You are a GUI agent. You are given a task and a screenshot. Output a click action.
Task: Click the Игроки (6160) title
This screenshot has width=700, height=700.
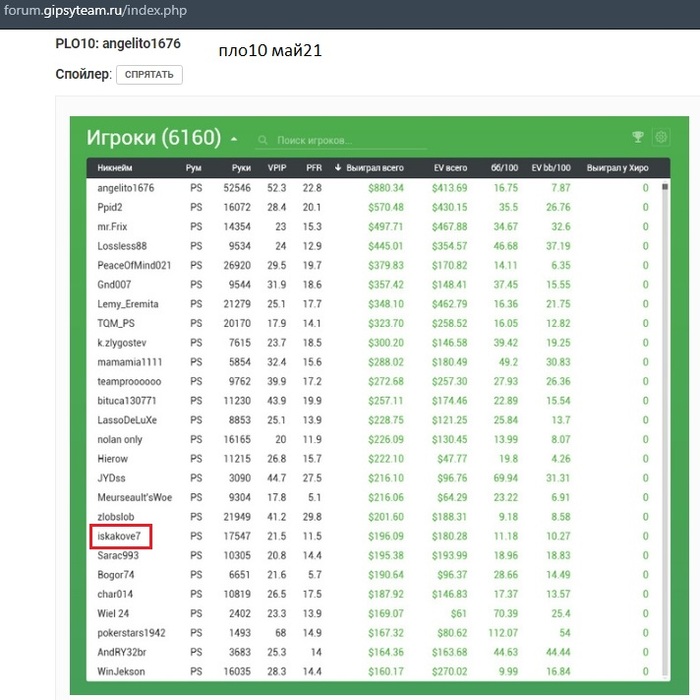point(154,137)
